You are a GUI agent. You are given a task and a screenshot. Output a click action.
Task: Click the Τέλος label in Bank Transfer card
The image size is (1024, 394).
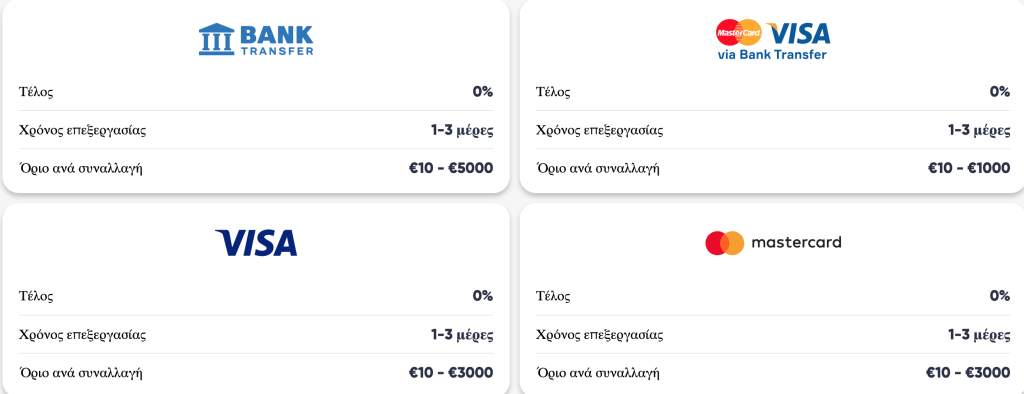click(x=36, y=91)
